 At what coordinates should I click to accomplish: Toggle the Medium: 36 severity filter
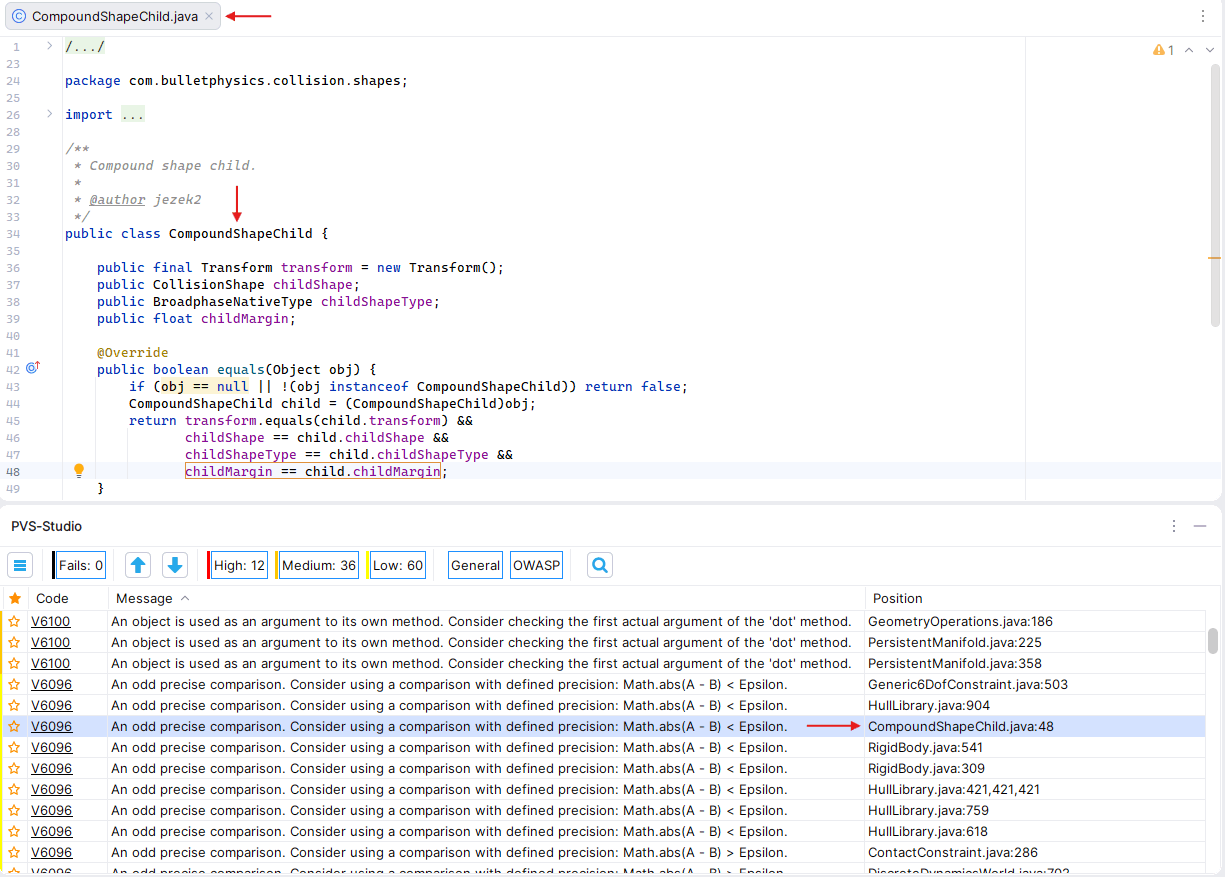318,565
